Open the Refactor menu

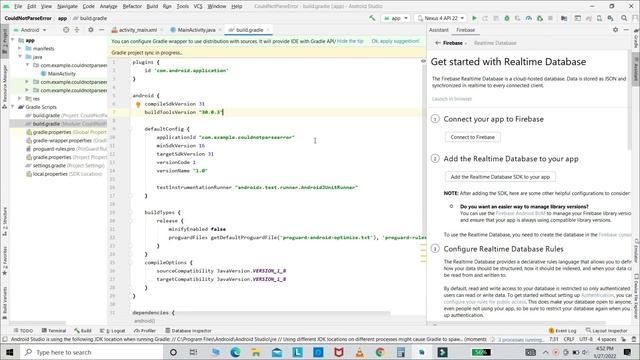(132, 6)
